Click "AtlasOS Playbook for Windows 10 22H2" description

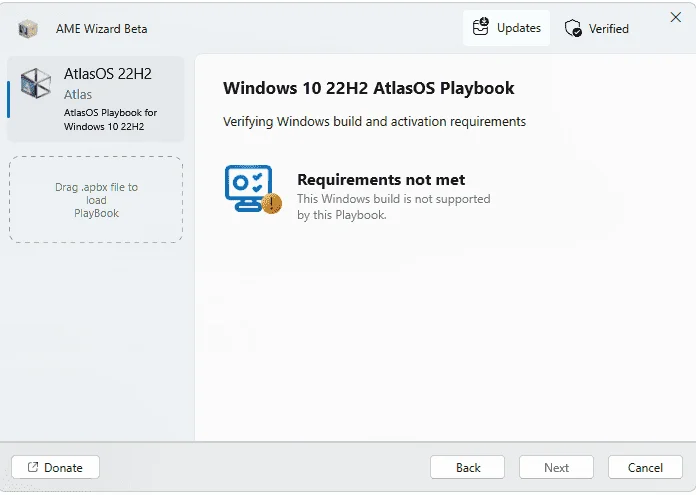[x=110, y=119]
